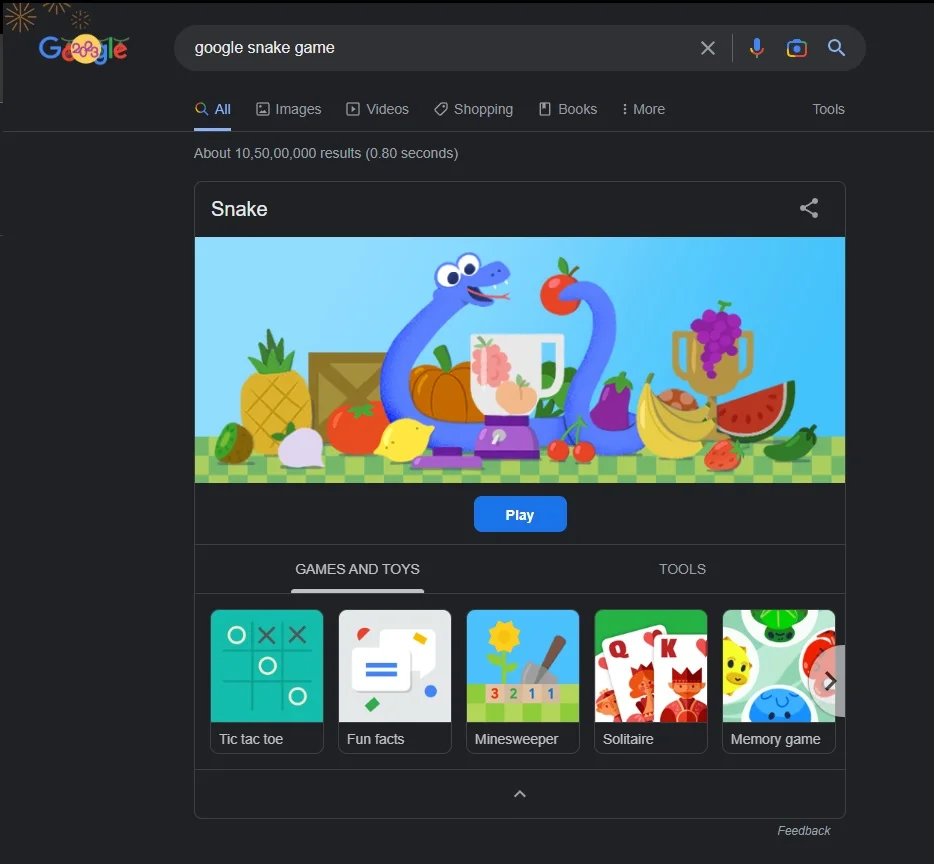This screenshot has height=864, width=934.
Task: Open the Books tab
Action: [568, 109]
